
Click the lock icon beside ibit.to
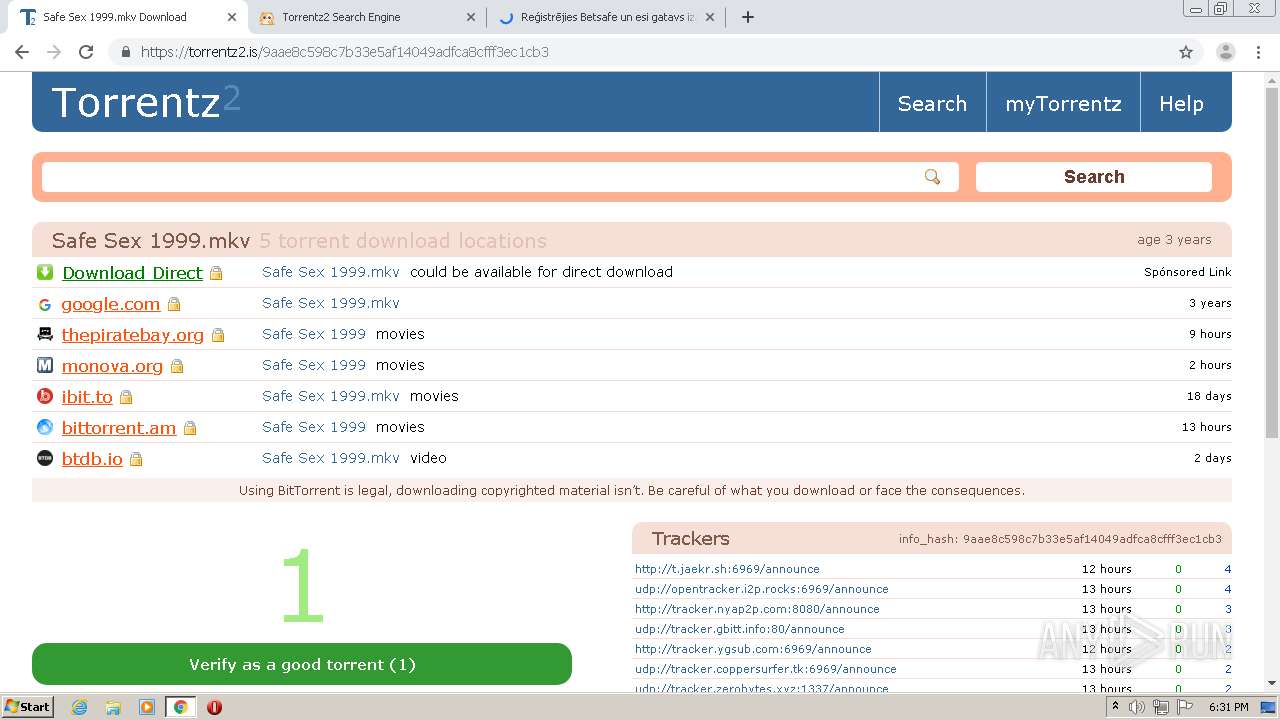click(126, 398)
